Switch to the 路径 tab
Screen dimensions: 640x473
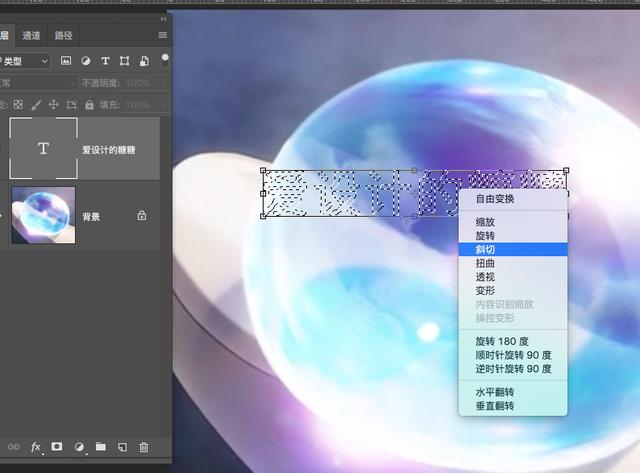[63, 36]
